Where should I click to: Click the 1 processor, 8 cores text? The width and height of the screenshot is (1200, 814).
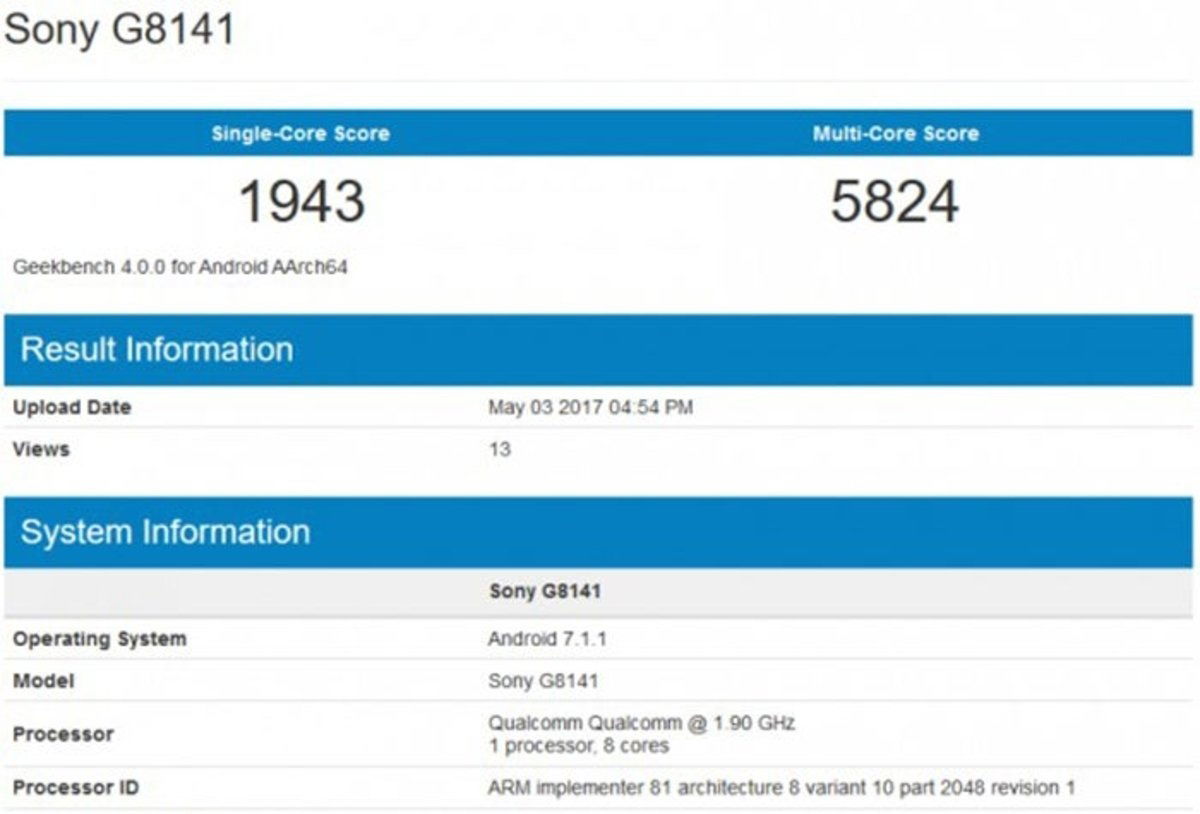pos(578,746)
